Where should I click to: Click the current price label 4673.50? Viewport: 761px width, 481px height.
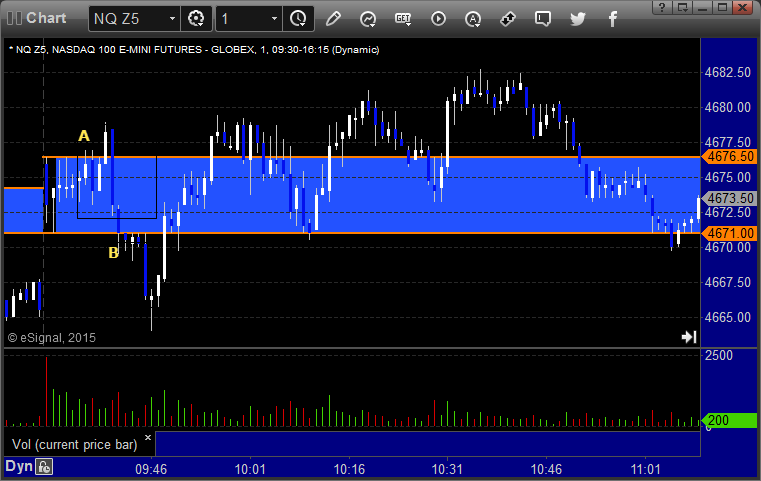[x=730, y=199]
